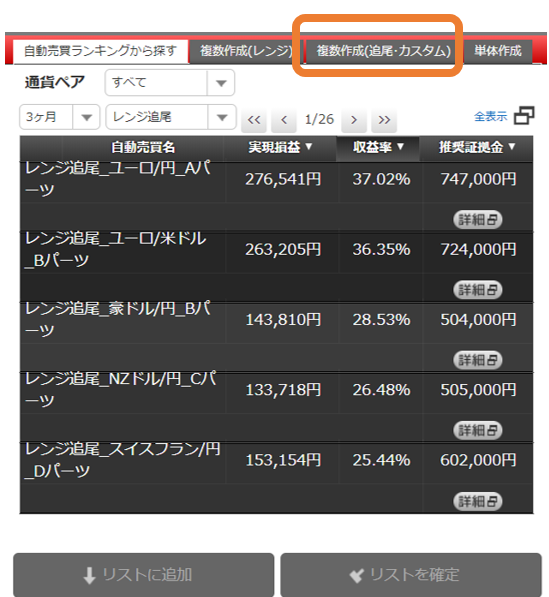Click the 504,000円 margin cell

click(x=479, y=320)
